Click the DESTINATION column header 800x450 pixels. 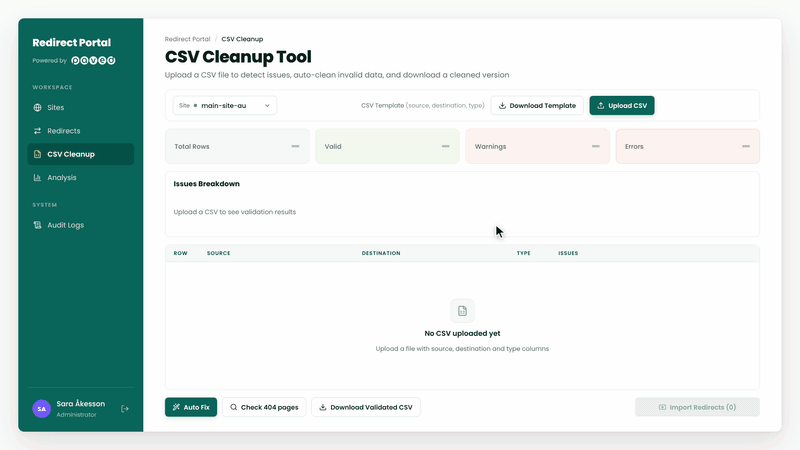[381, 253]
